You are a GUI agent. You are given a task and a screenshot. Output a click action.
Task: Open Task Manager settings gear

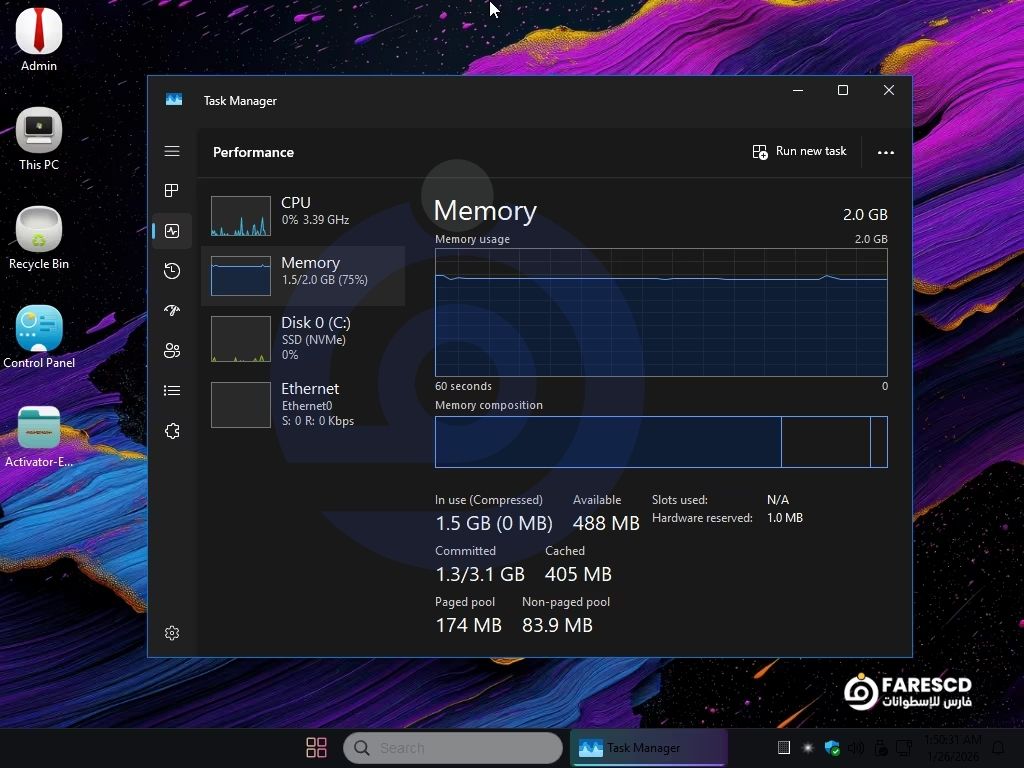tap(172, 632)
